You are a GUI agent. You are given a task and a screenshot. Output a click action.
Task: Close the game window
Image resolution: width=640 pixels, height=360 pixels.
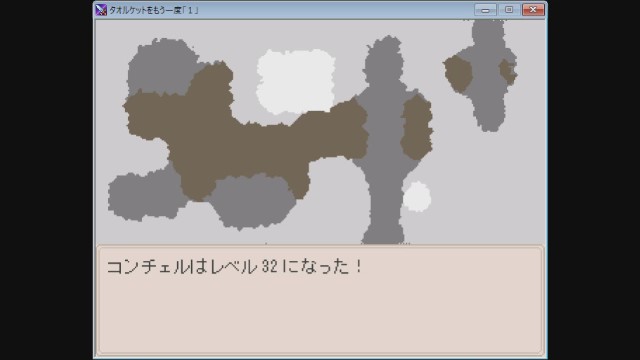click(533, 10)
